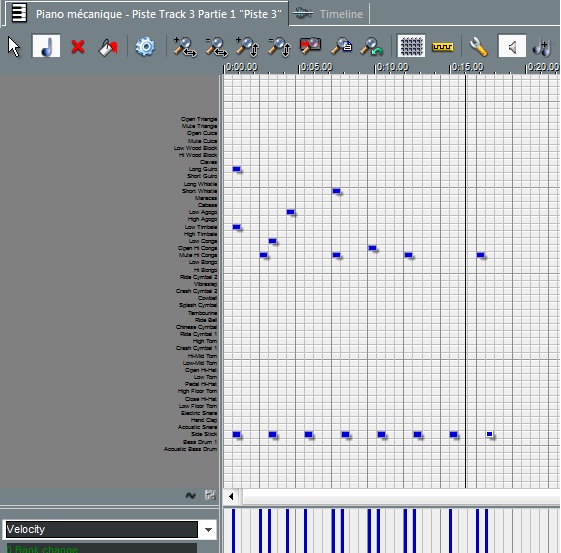Click the horizontal zoom out magnifier
Image resolution: width=561 pixels, height=553 pixels.
tap(216, 47)
